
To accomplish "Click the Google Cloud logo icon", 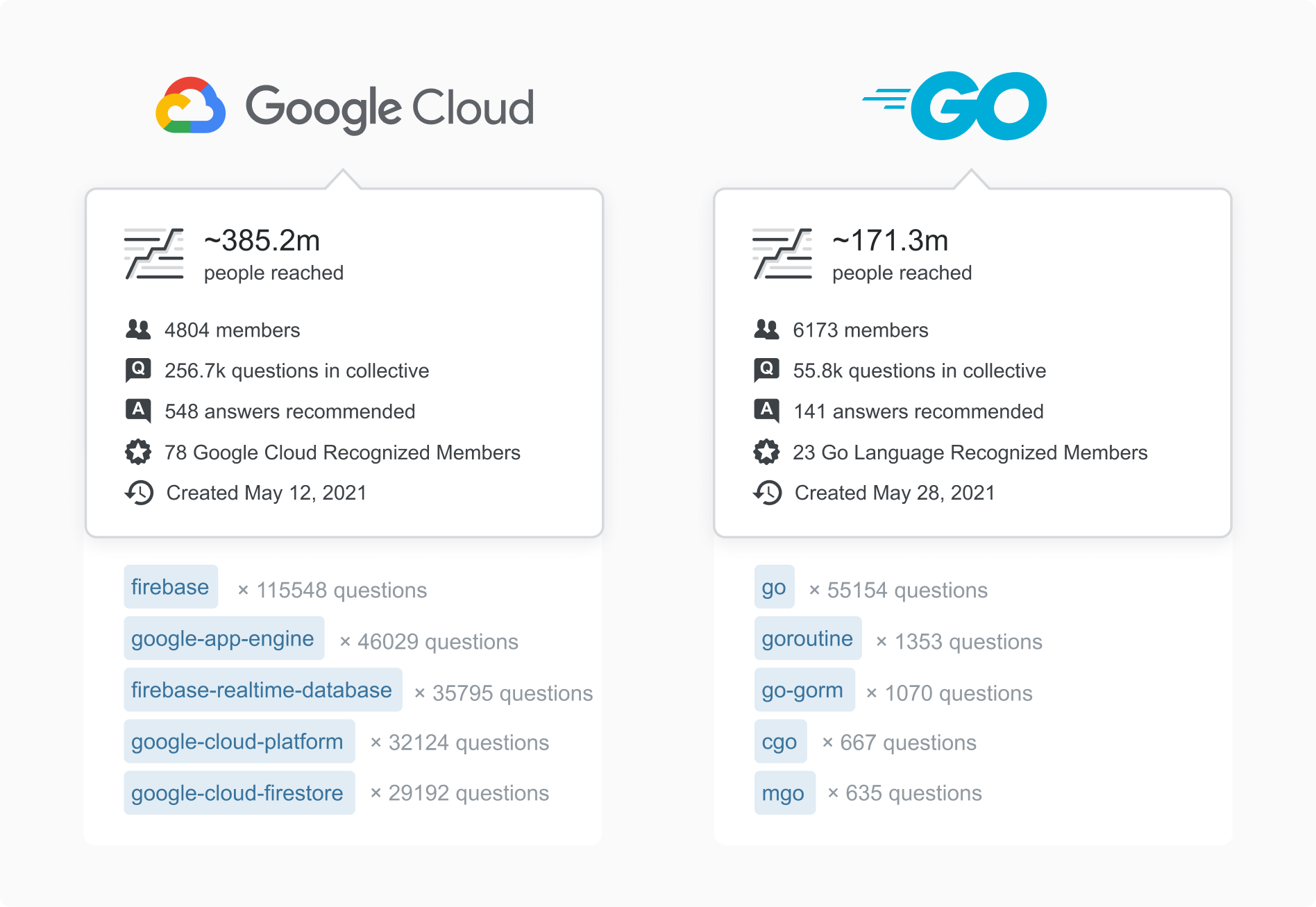I will (x=191, y=106).
